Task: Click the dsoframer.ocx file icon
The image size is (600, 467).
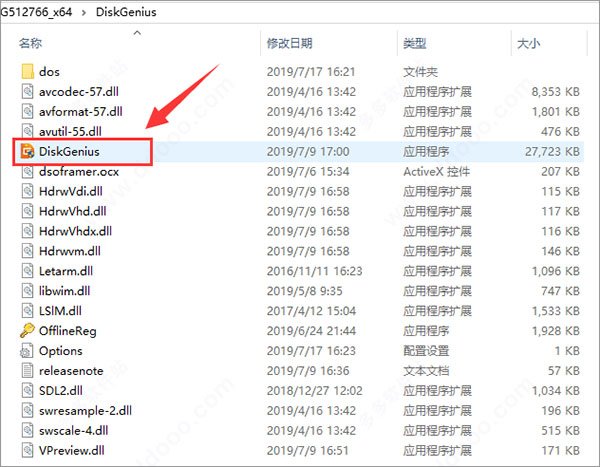Action: [x=28, y=171]
